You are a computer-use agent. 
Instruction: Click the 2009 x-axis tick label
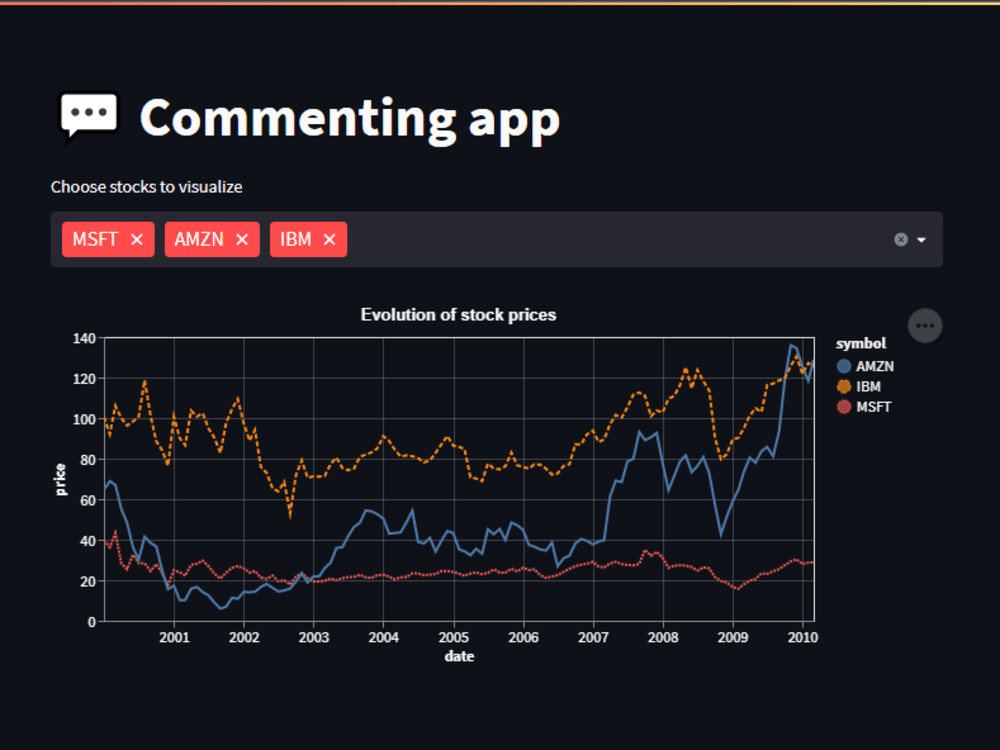coord(733,637)
